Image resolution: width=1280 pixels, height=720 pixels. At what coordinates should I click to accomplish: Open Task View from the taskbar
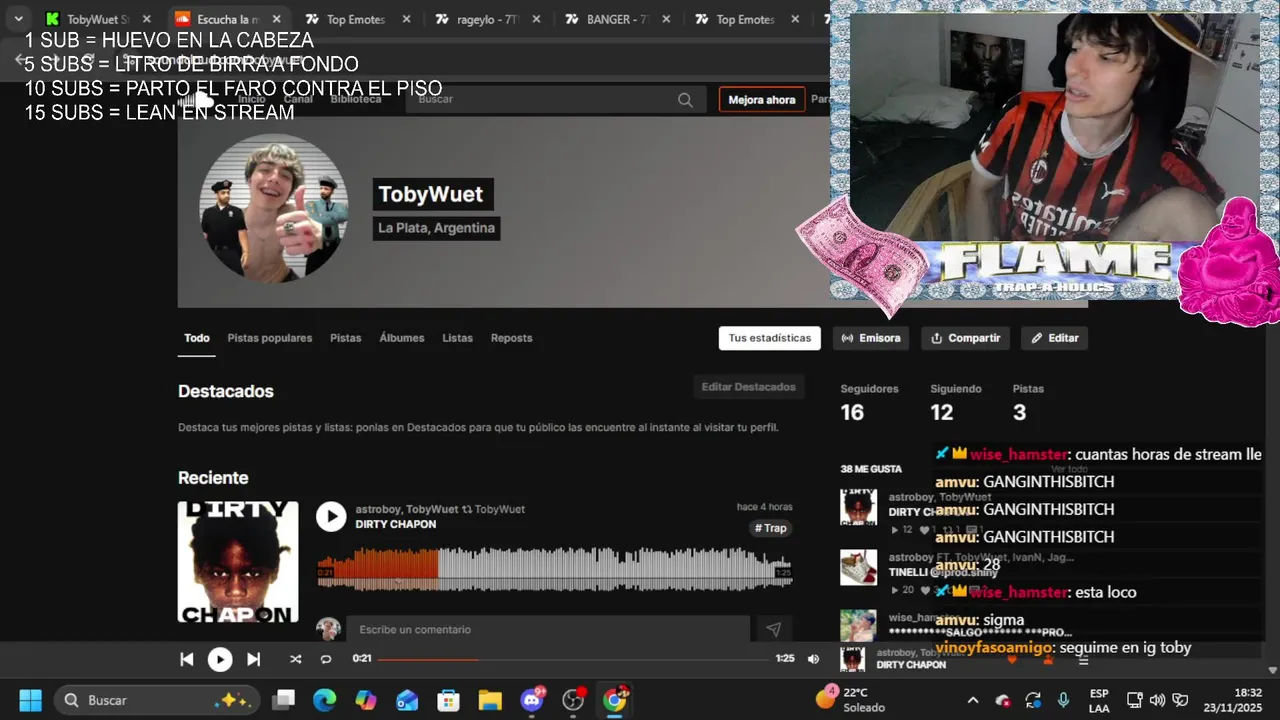point(284,700)
